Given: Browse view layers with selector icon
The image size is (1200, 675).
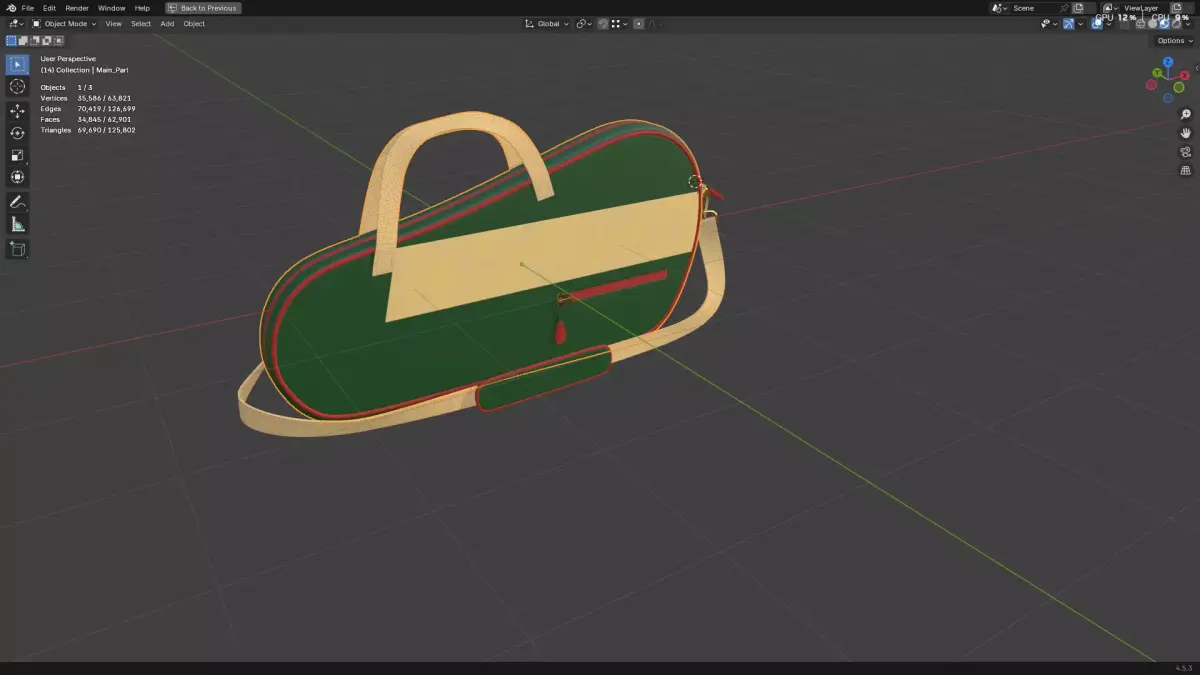Looking at the screenshot, I should click(1110, 8).
